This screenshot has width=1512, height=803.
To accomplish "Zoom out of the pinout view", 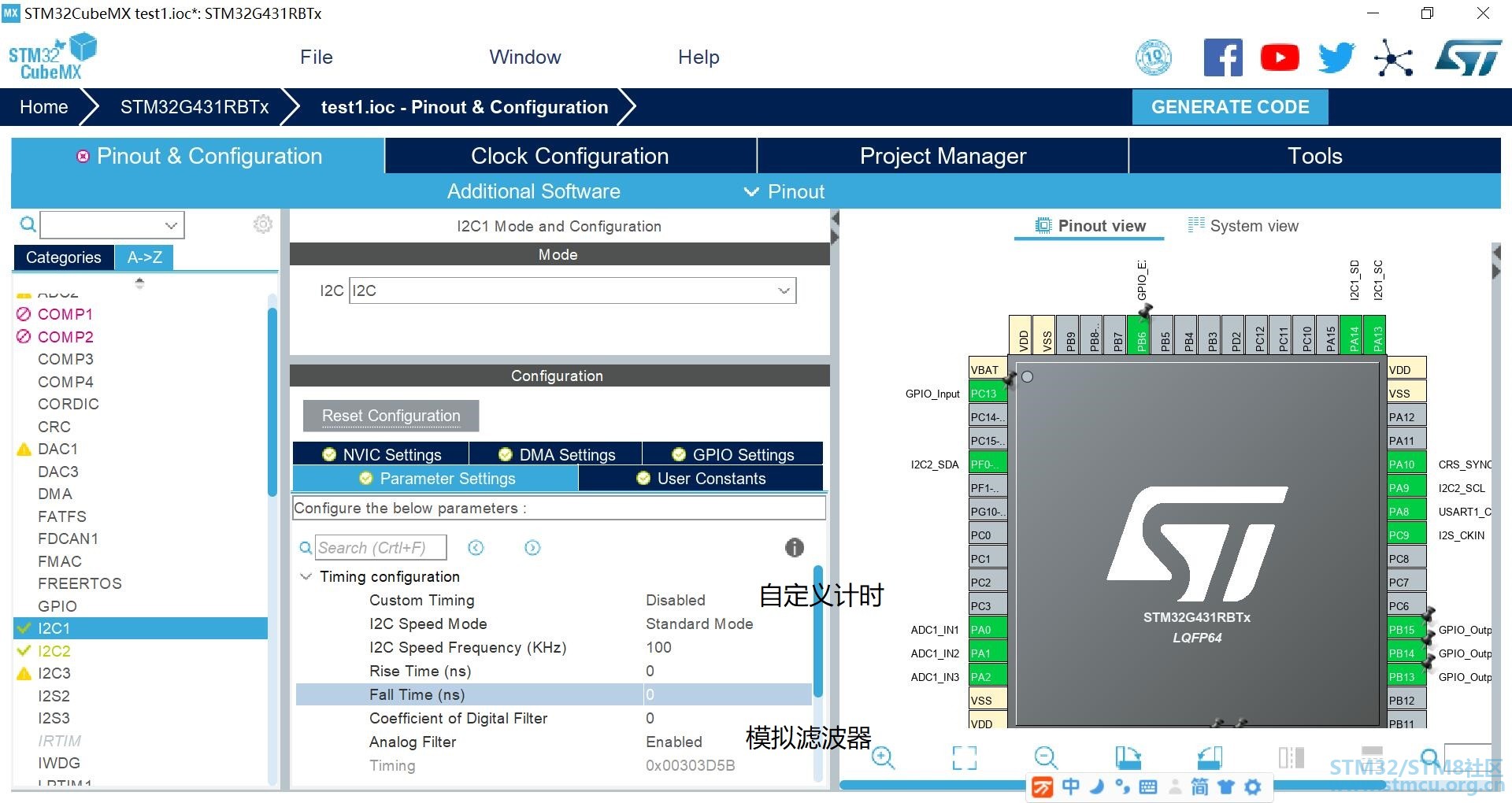I will tap(1046, 757).
